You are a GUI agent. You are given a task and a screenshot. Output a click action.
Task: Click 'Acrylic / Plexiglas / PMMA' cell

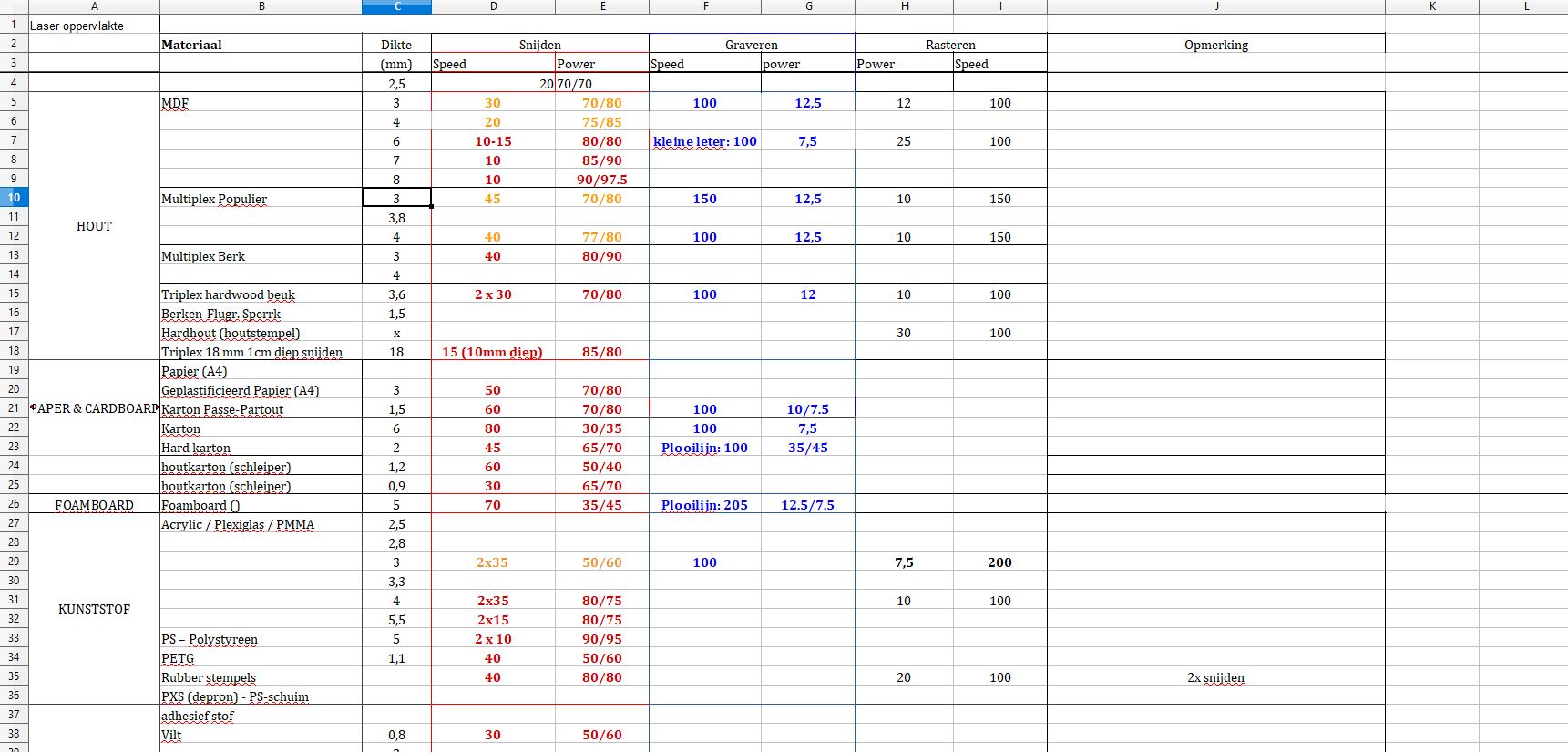coord(261,524)
